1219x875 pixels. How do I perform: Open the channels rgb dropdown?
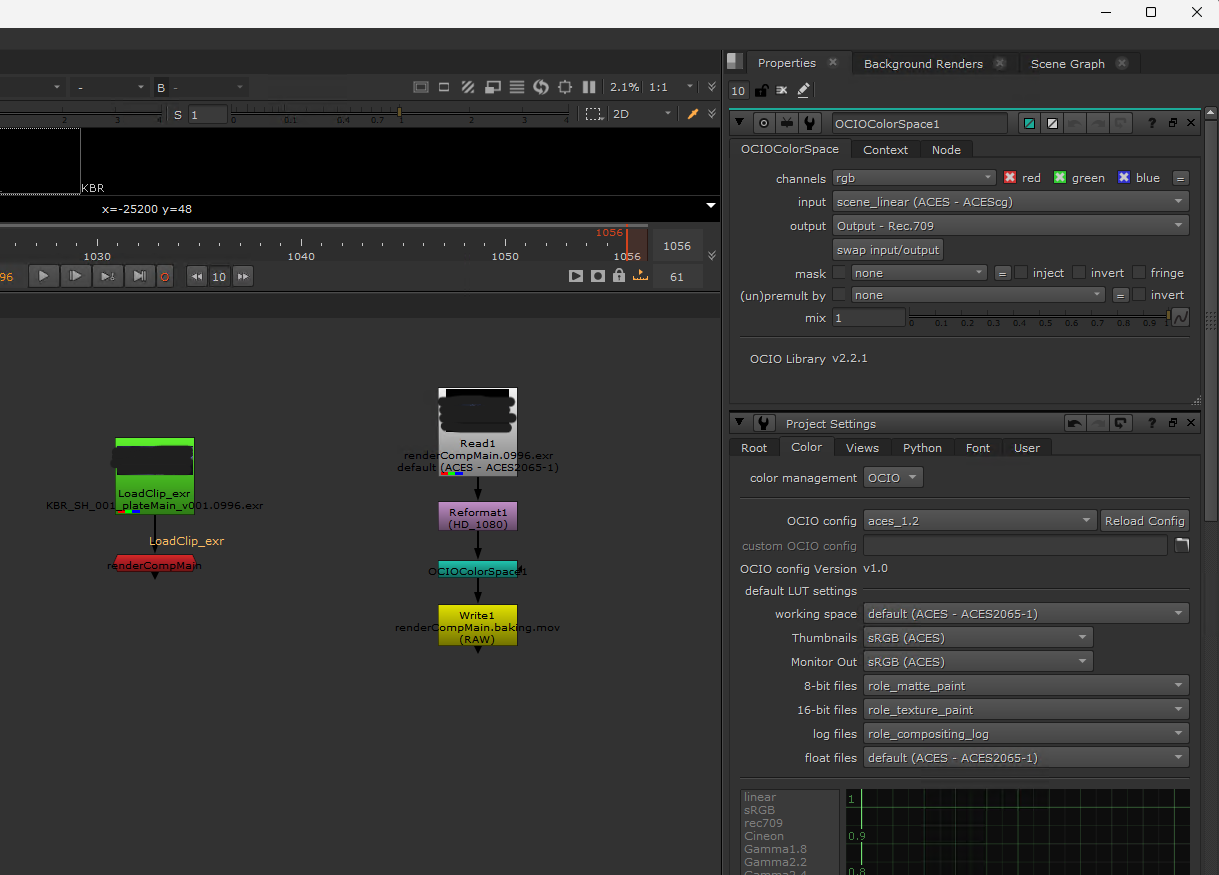[914, 178]
